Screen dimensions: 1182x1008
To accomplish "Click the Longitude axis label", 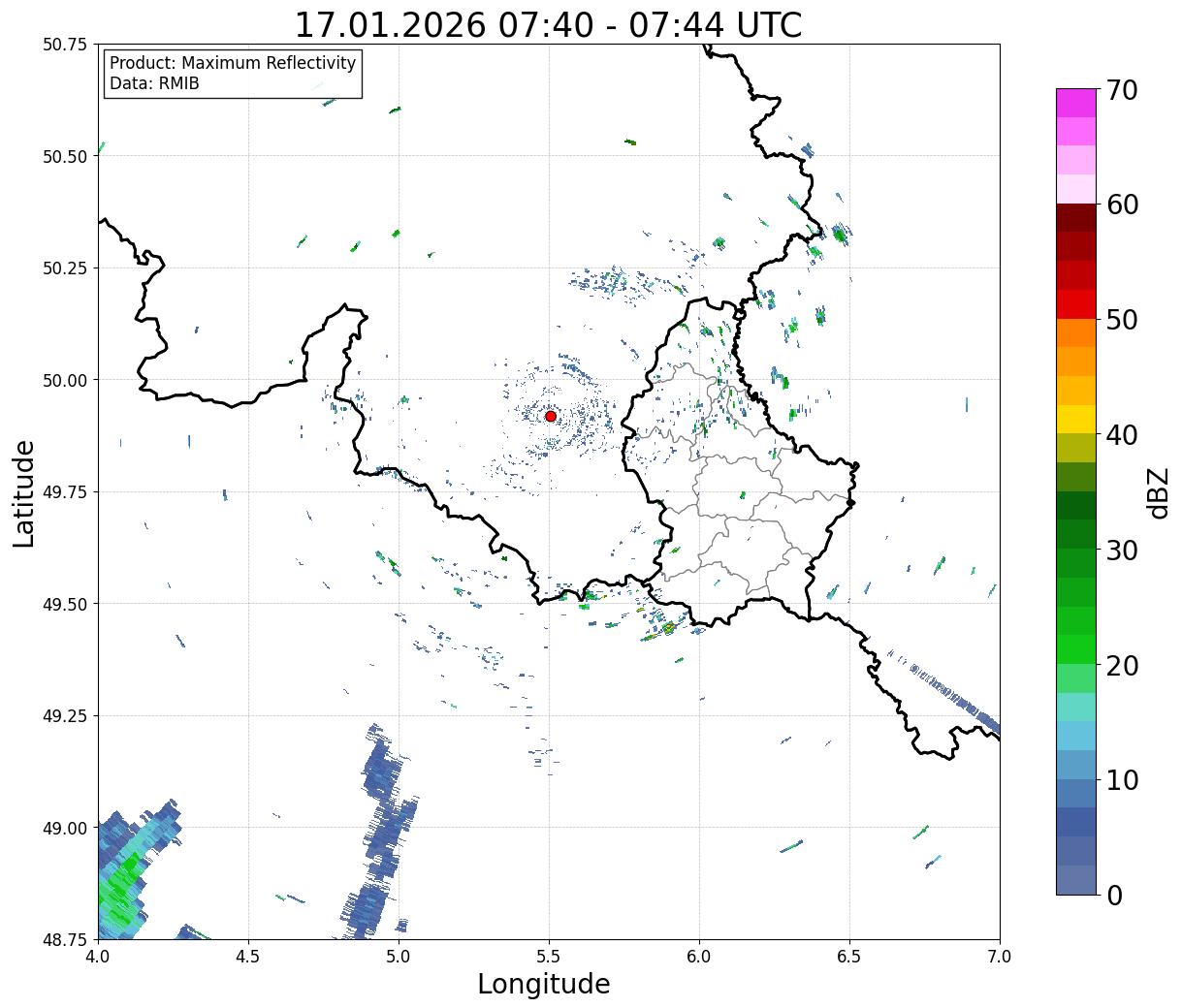I will pyautogui.click(x=543, y=984).
